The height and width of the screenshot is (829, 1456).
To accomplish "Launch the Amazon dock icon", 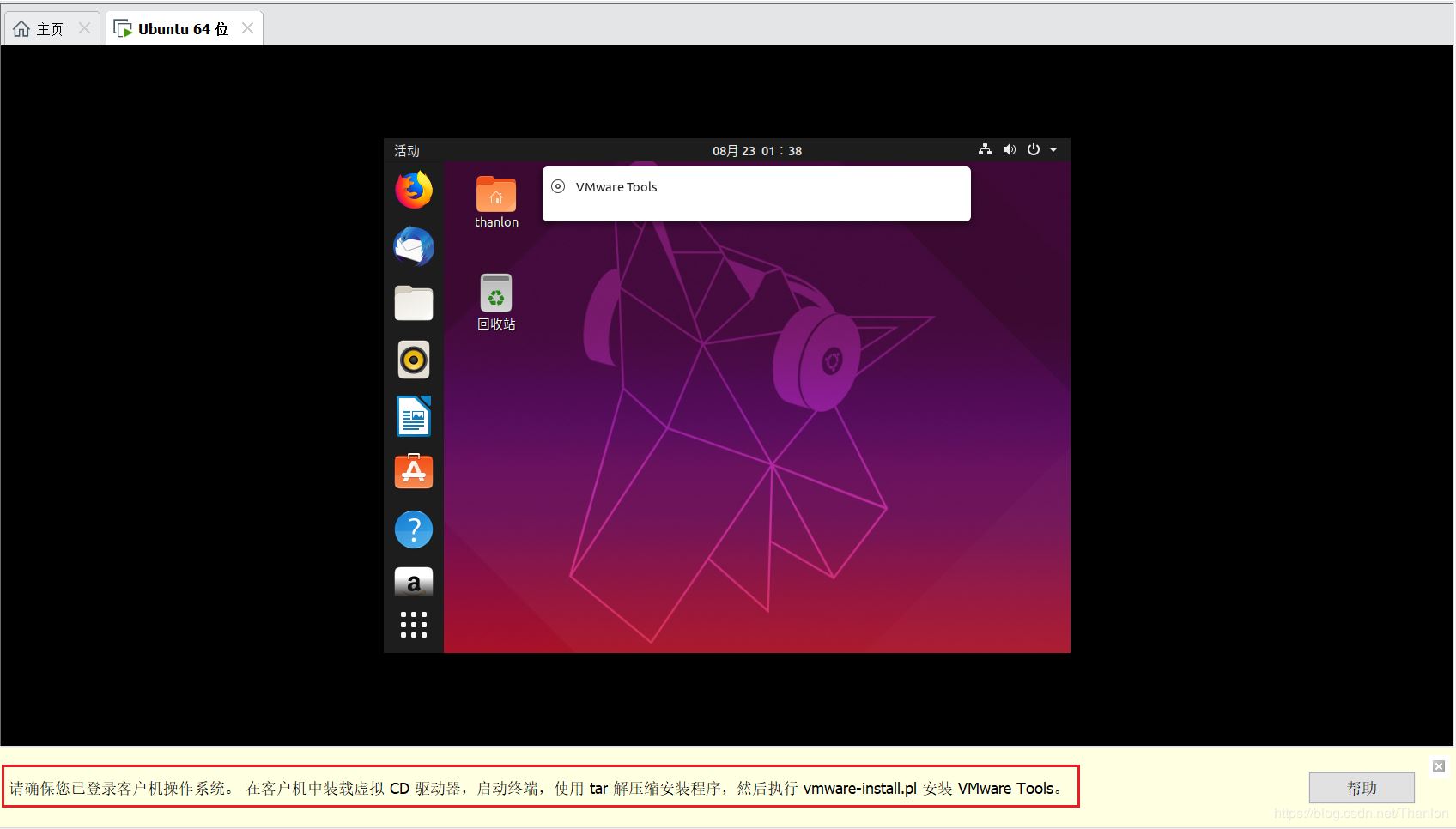I will click(x=414, y=583).
